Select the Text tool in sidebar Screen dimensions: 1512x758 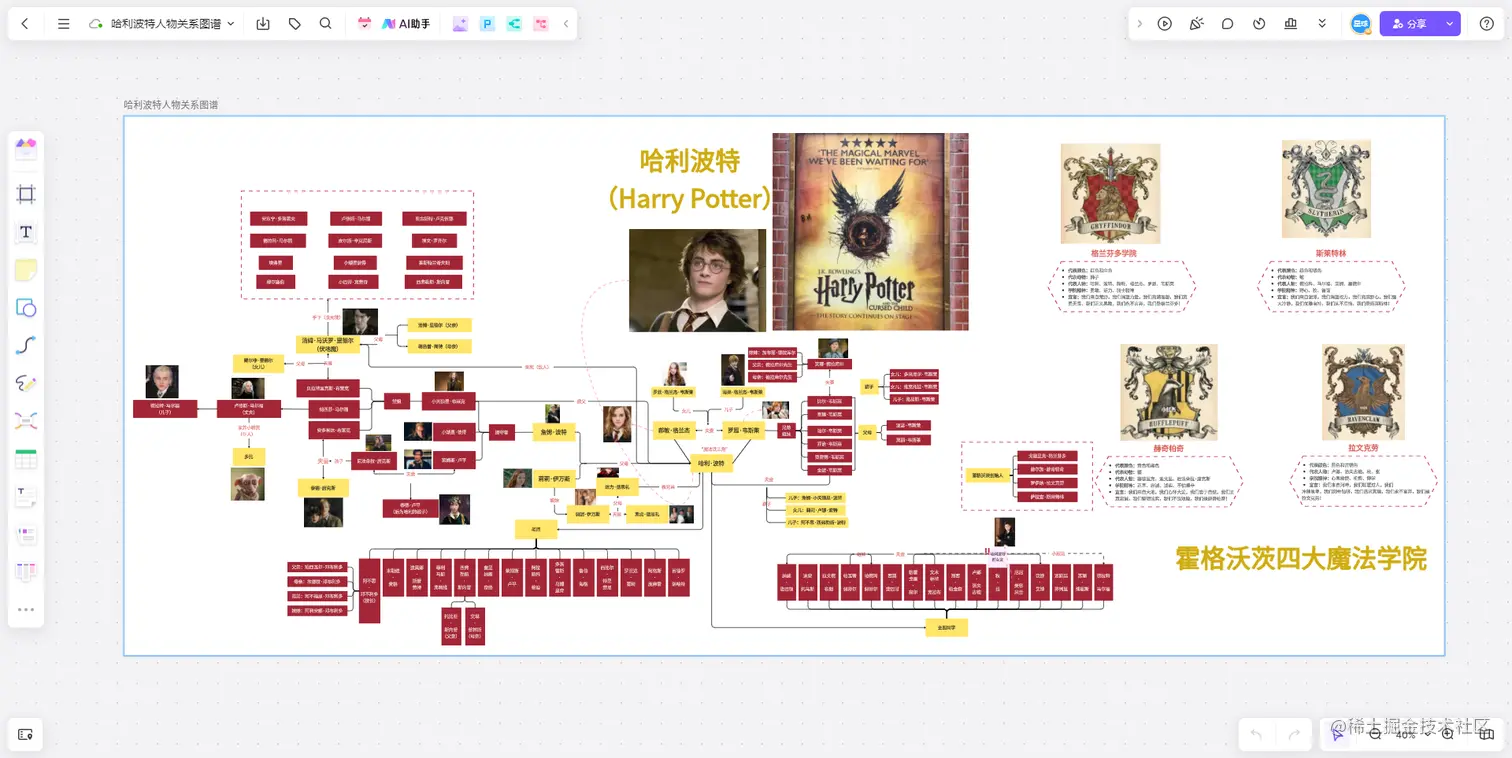click(x=26, y=232)
